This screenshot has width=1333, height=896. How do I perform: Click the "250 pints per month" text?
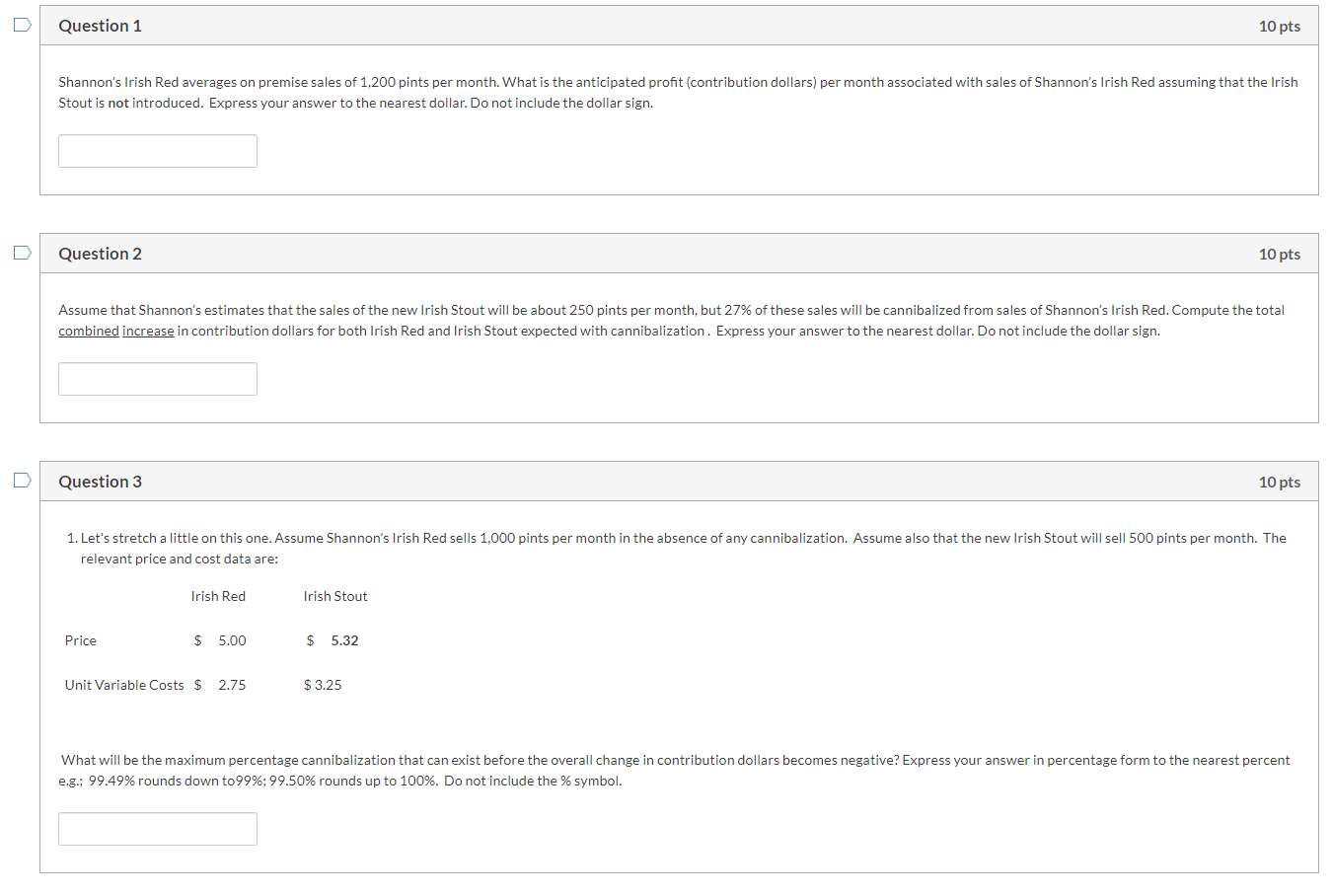(x=631, y=310)
